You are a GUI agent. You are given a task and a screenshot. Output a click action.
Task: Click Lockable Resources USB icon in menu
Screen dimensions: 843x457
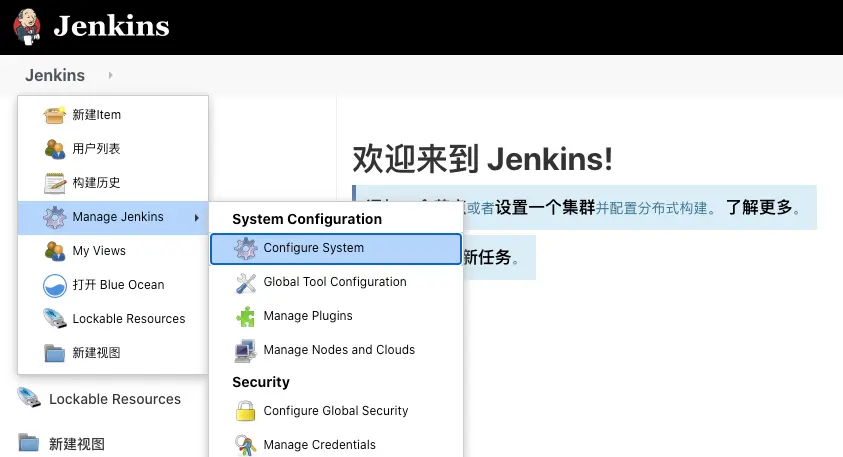pyautogui.click(x=55, y=319)
